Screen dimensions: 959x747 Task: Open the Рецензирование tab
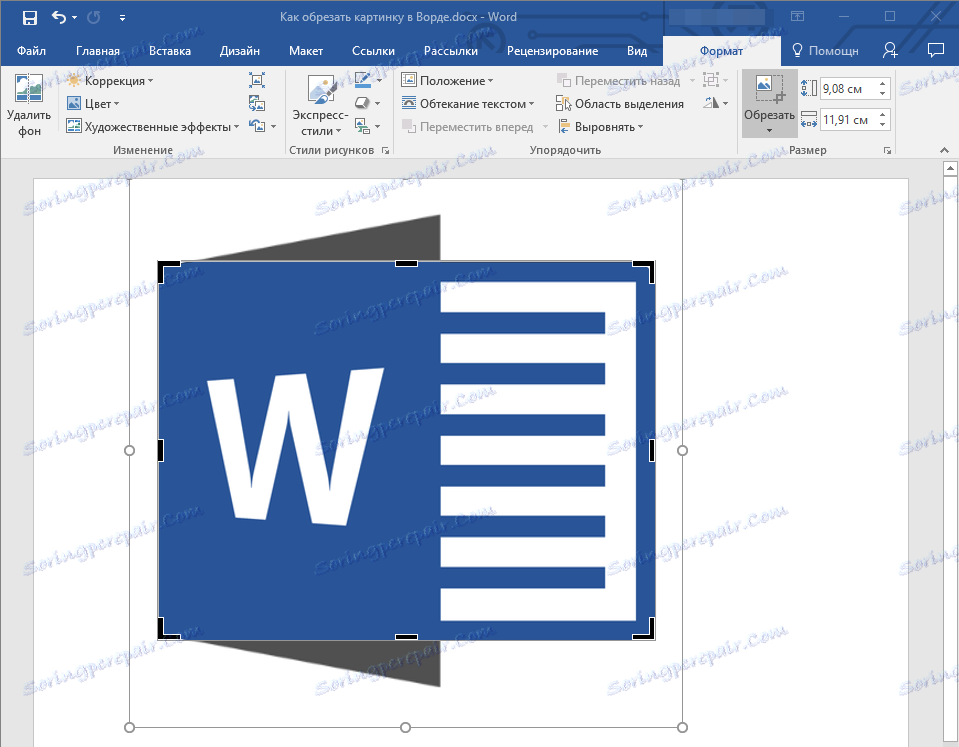point(552,51)
